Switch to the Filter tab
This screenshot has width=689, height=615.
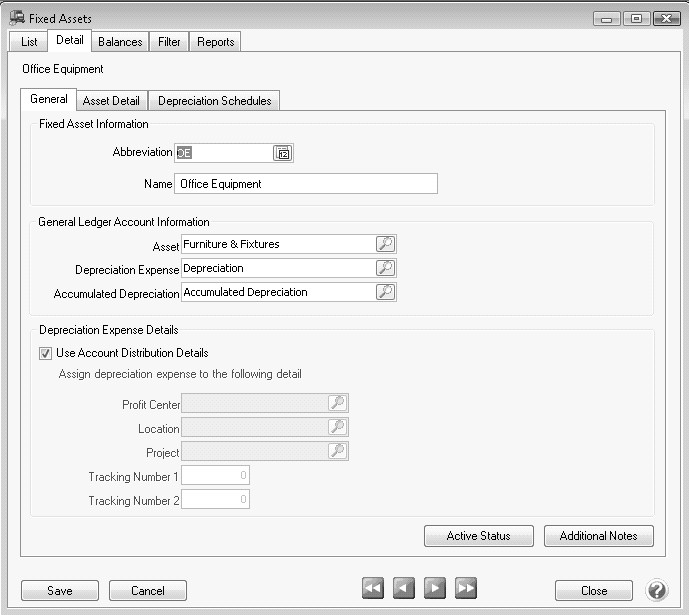[x=169, y=42]
